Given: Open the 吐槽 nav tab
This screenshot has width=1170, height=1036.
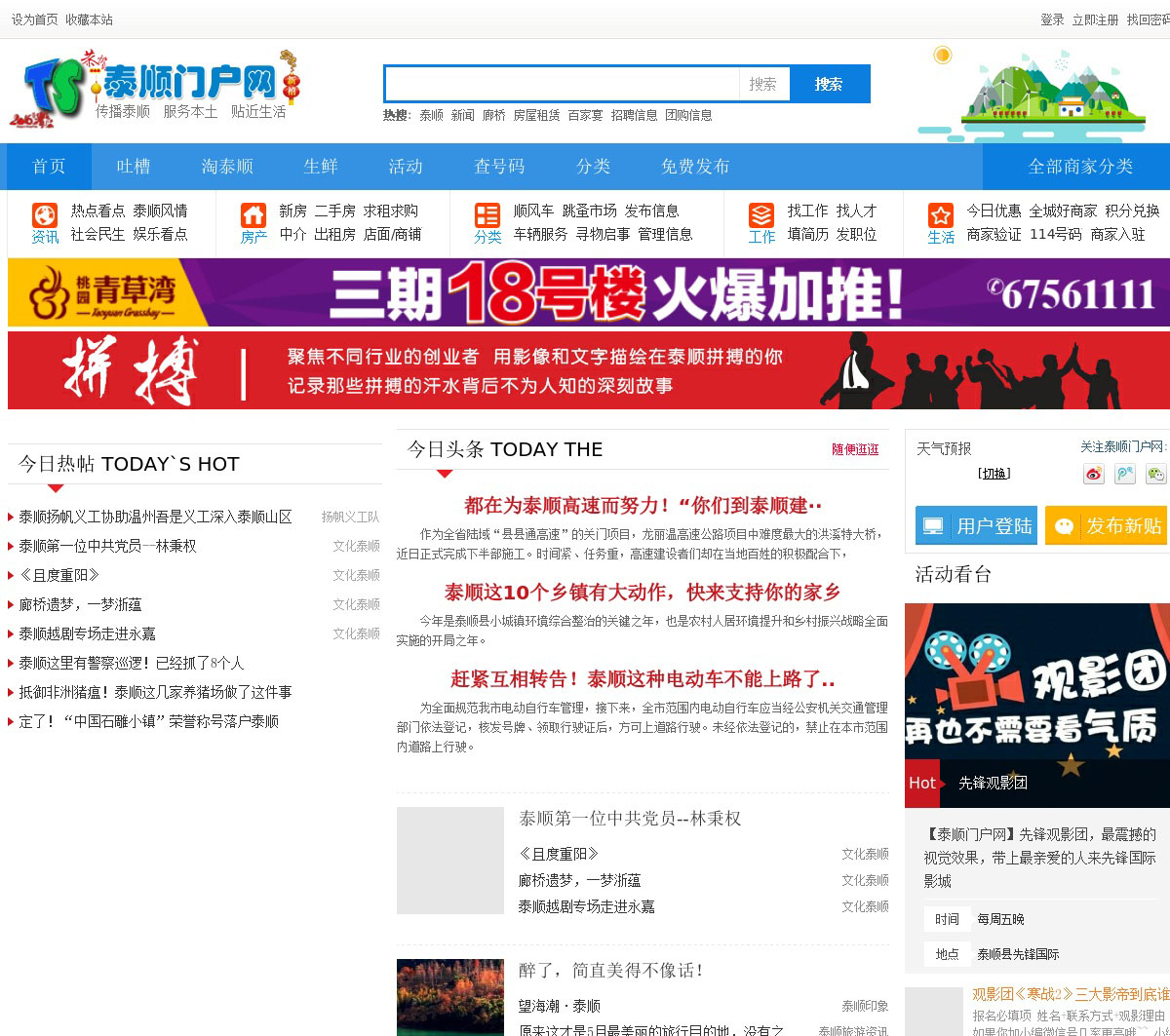Looking at the screenshot, I should [134, 167].
